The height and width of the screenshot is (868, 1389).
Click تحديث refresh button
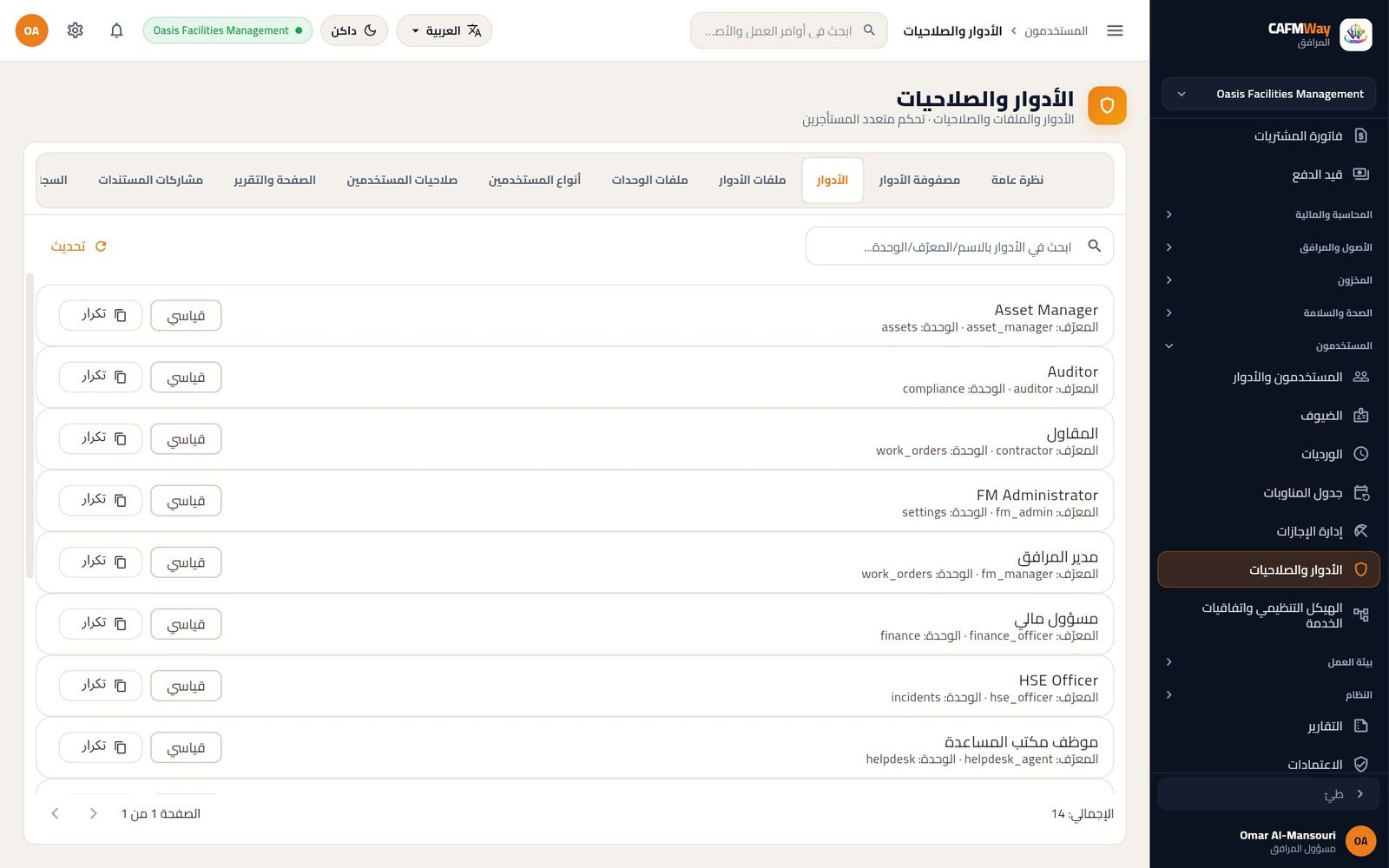coord(79,247)
